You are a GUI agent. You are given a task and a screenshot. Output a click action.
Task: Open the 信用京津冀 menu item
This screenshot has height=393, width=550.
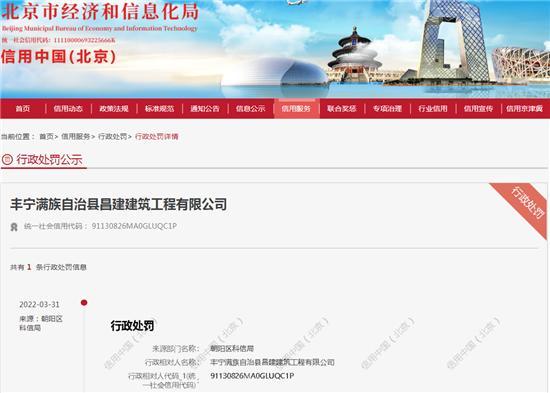coord(524,109)
